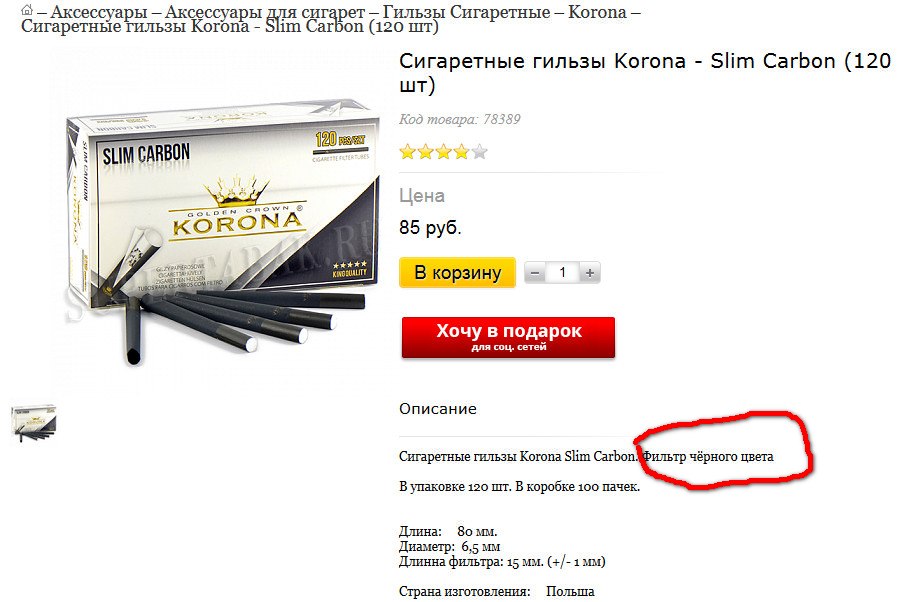Click the product title heading
Viewport: 912px width, 602px height.
[x=644, y=73]
